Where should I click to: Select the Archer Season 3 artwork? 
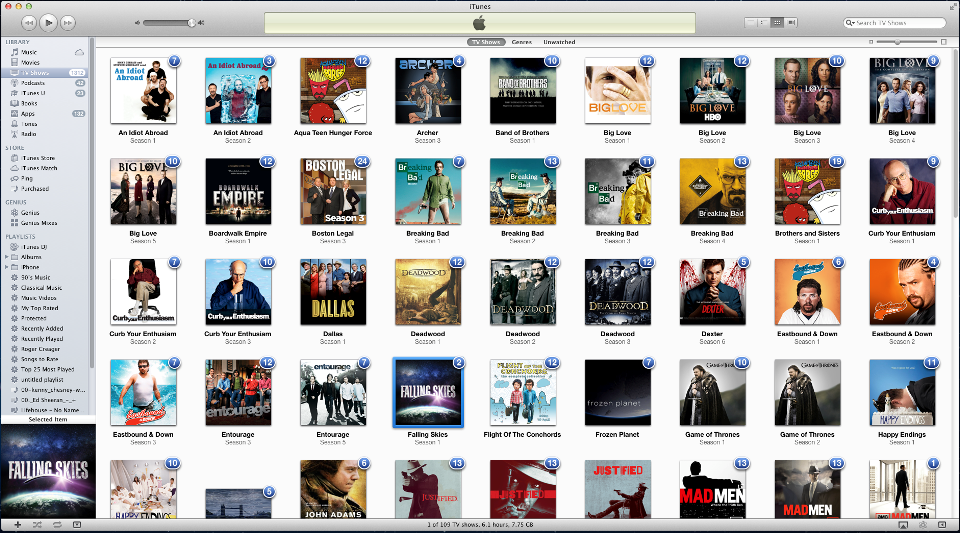[x=428, y=91]
